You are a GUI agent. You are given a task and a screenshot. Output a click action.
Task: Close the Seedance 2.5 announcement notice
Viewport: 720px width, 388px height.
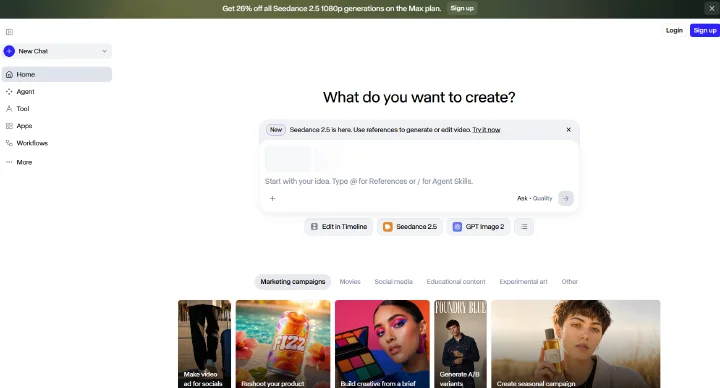pos(568,129)
